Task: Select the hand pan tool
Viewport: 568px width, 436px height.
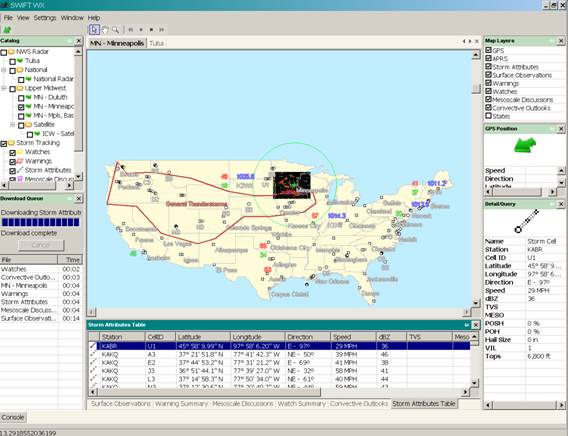Action: (x=105, y=30)
